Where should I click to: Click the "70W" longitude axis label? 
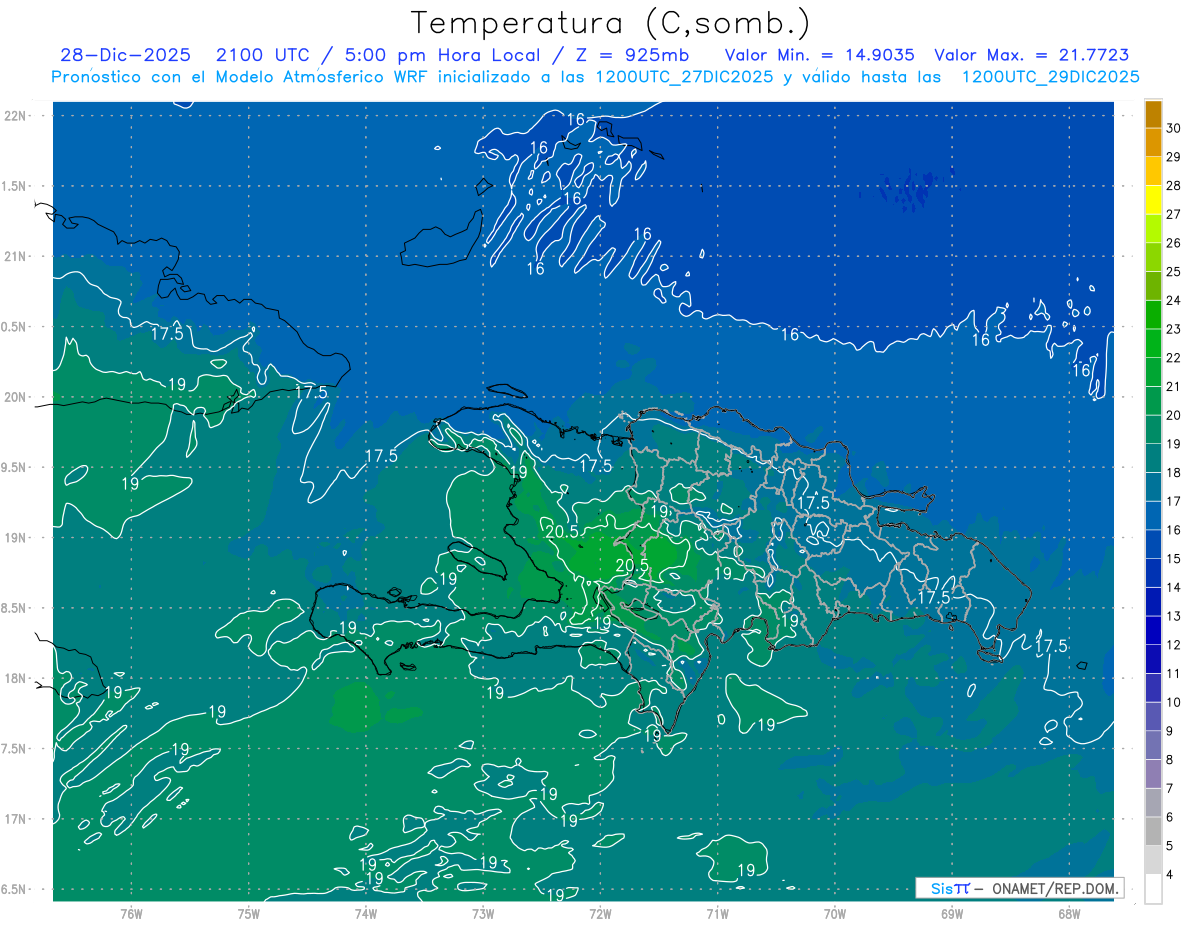click(834, 913)
